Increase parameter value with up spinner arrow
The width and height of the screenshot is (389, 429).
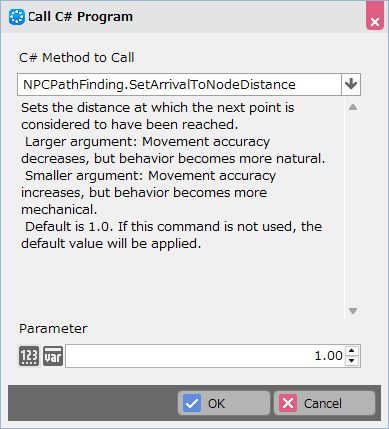352,351
